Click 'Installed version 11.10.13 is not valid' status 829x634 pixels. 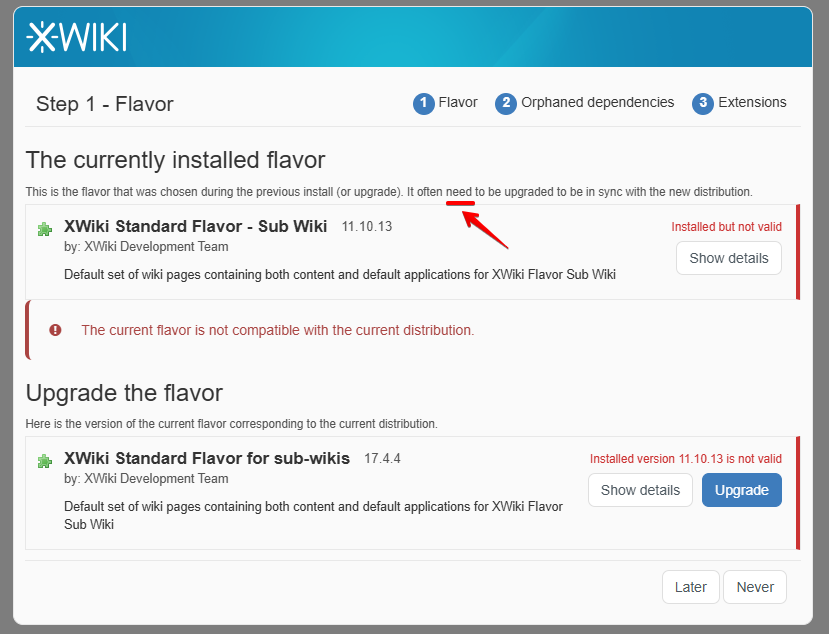(x=686, y=458)
